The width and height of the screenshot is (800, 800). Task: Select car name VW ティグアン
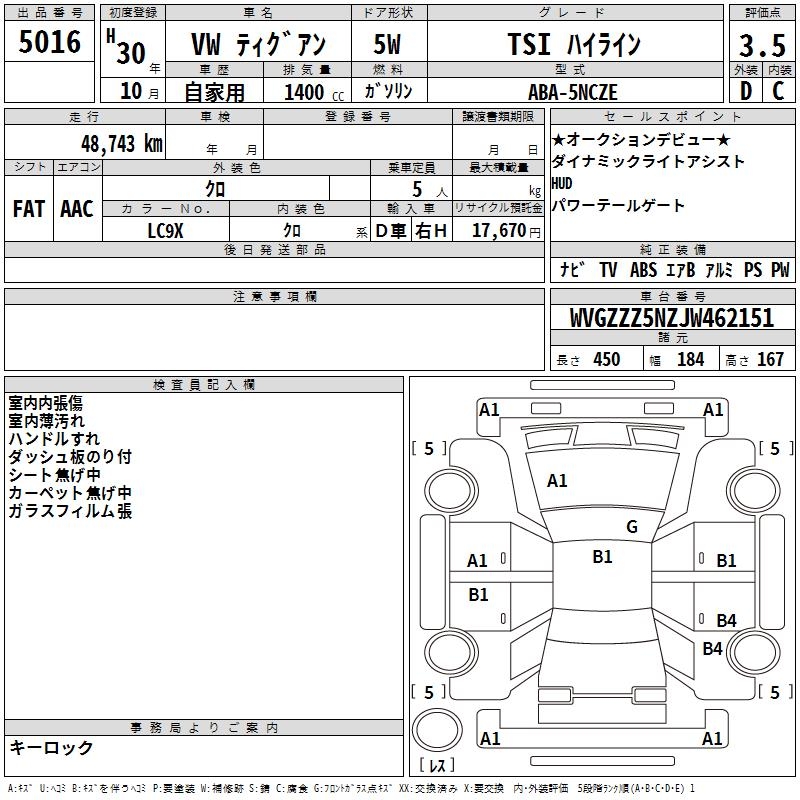click(258, 44)
